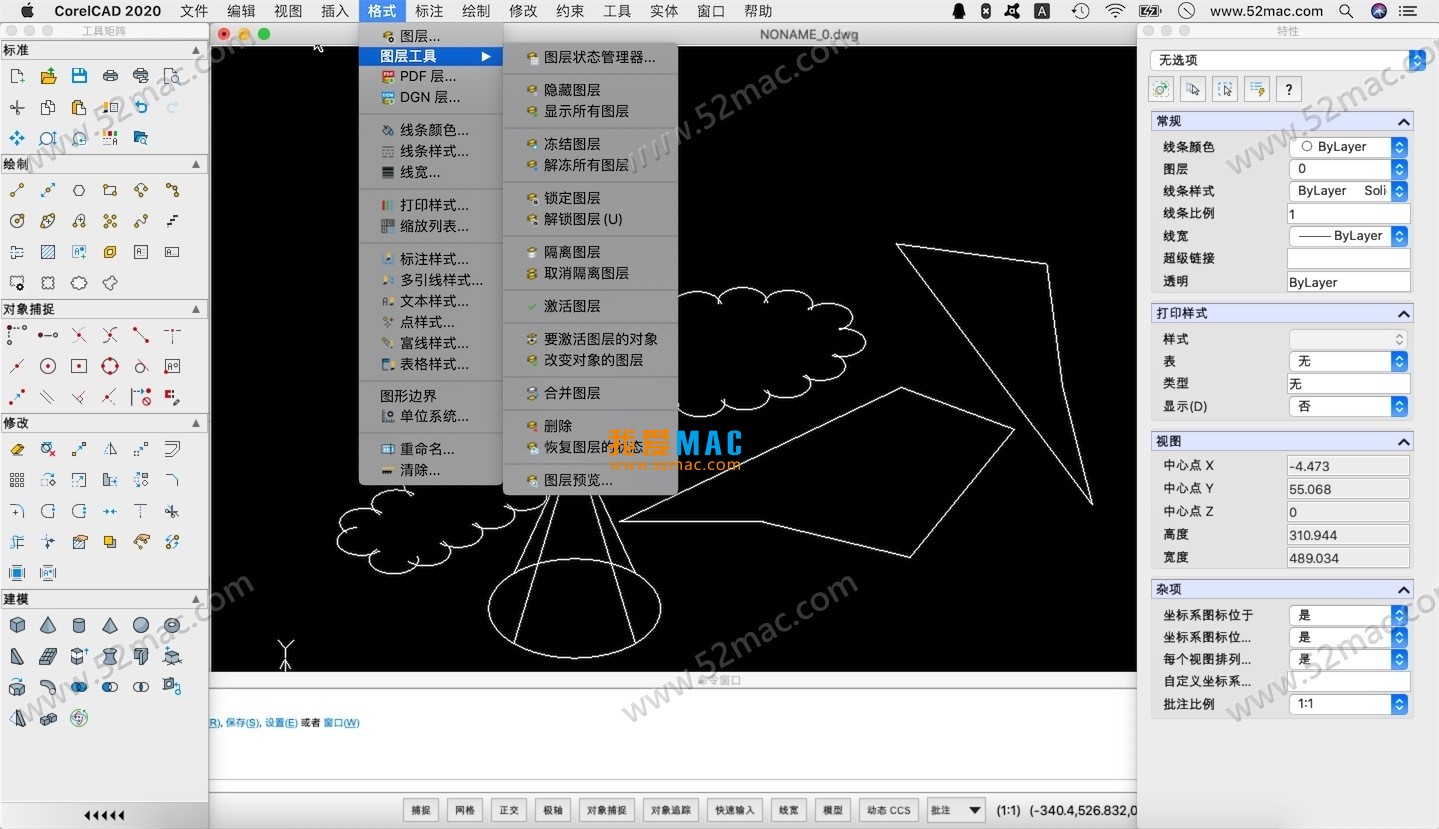Click the 透明 ByLayer field
The width and height of the screenshot is (1439, 829).
1348,282
